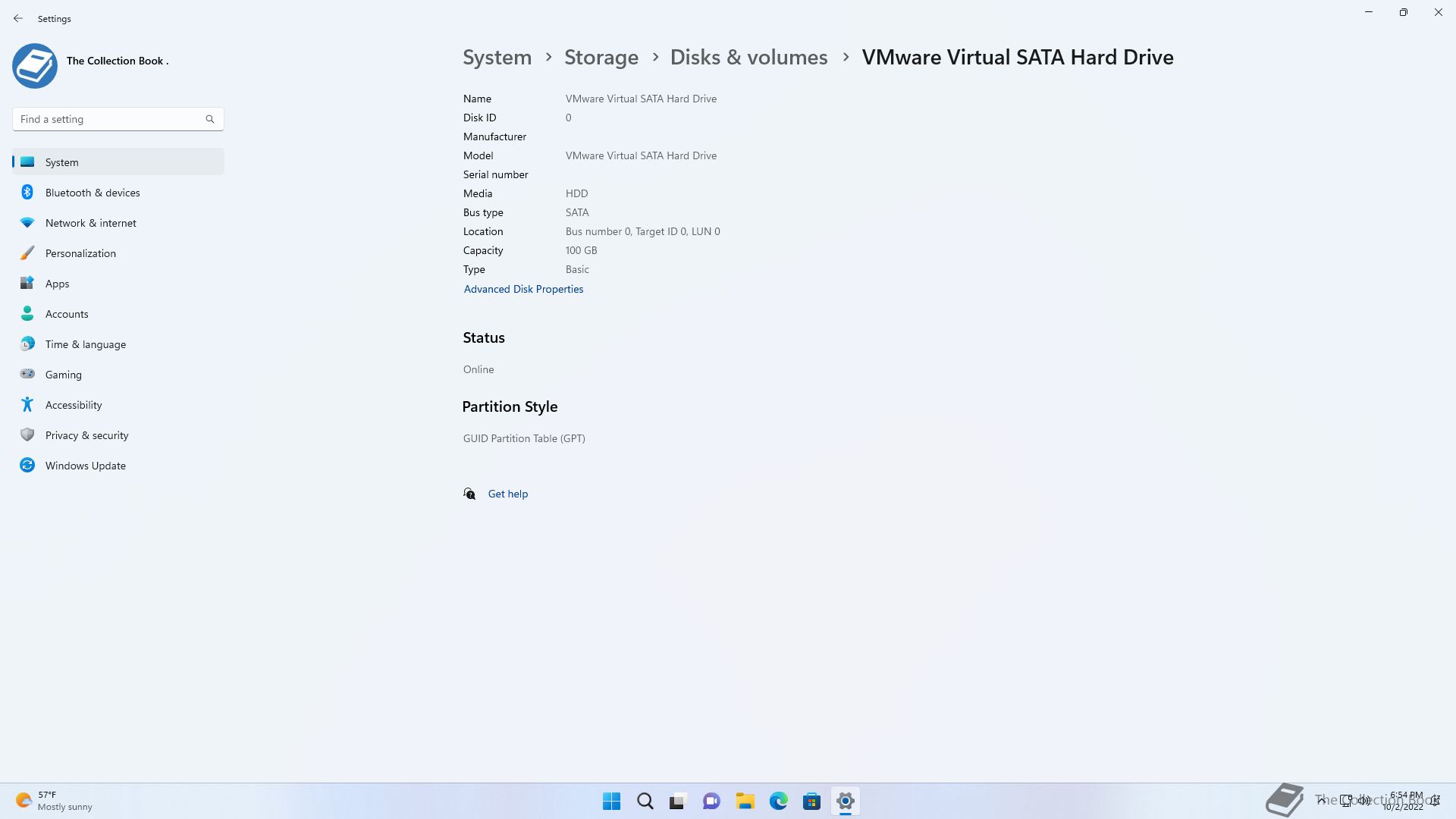Go to System breadcrumb
Screen dimensions: 1456x819
click(497, 58)
